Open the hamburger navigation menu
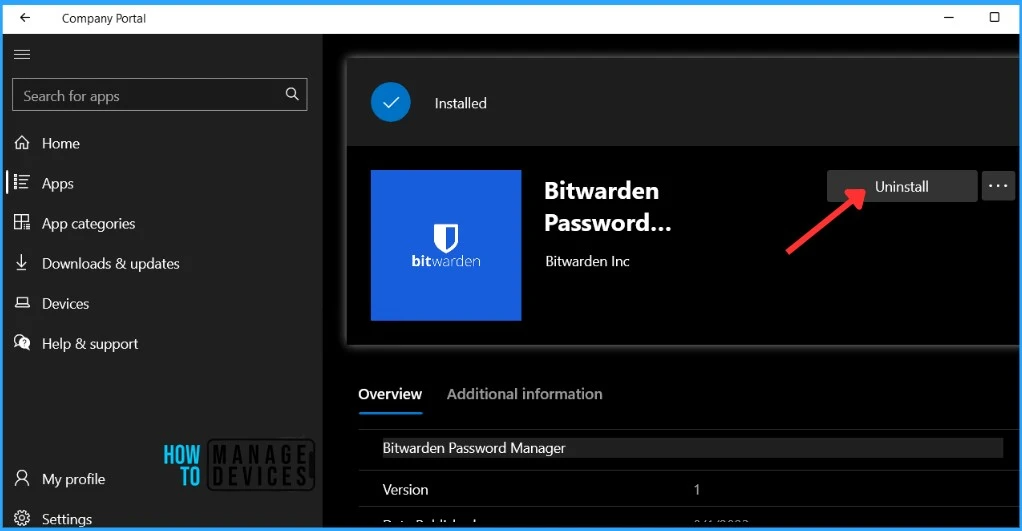The image size is (1022, 531). click(x=22, y=54)
